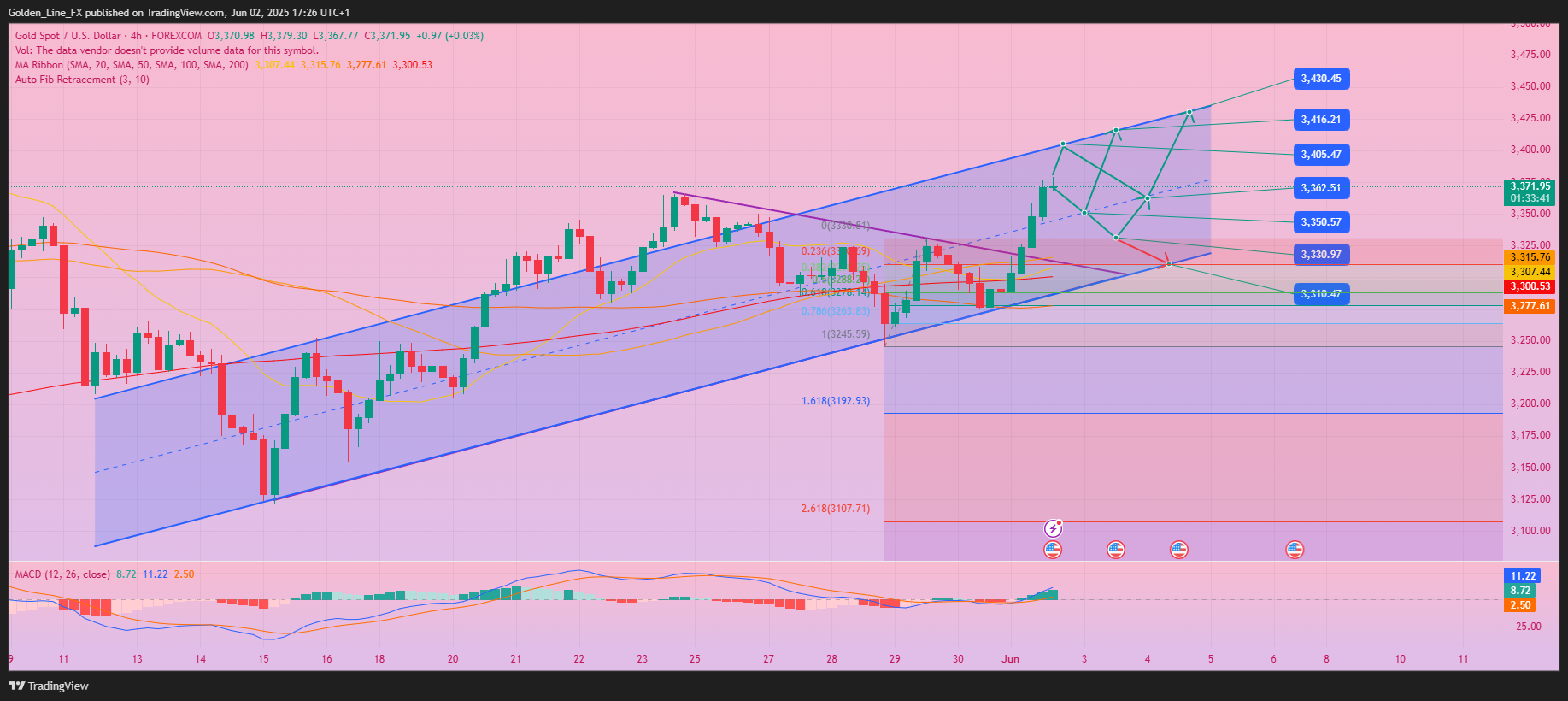Select the 3,430.45 price target label

coord(1321,79)
